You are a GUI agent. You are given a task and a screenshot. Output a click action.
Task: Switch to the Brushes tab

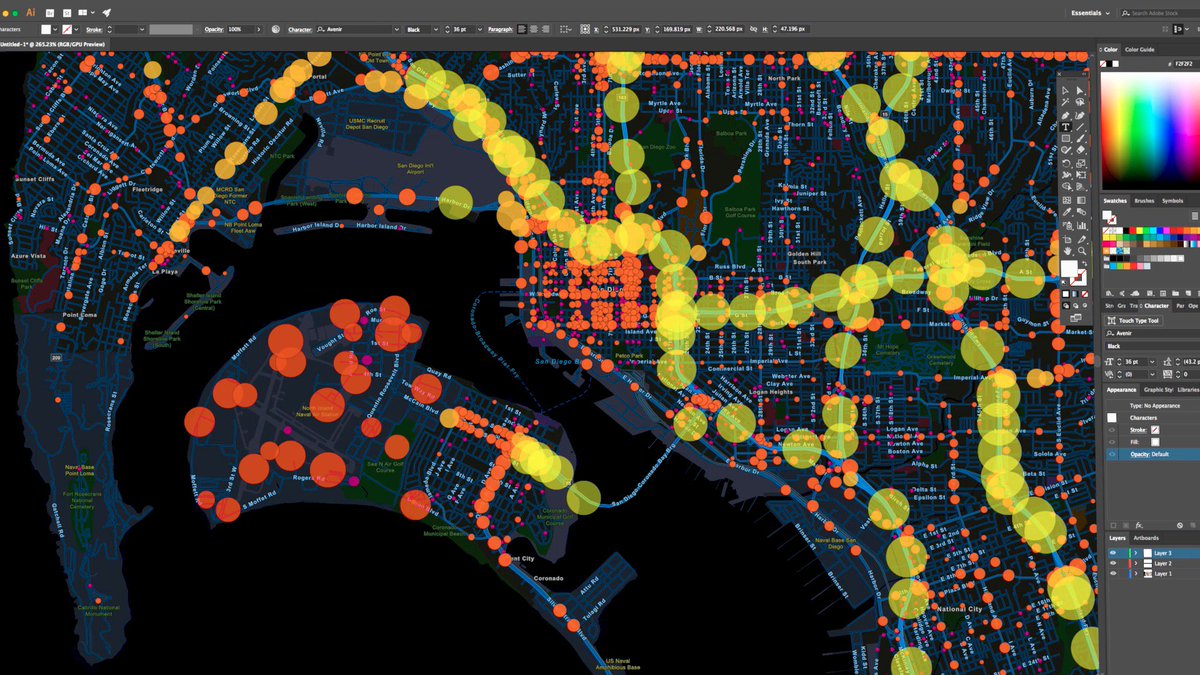(1144, 200)
